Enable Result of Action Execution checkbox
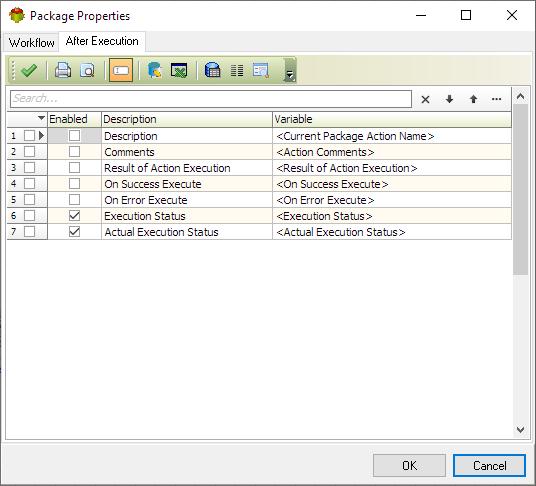This screenshot has height=486, width=536. [74, 167]
